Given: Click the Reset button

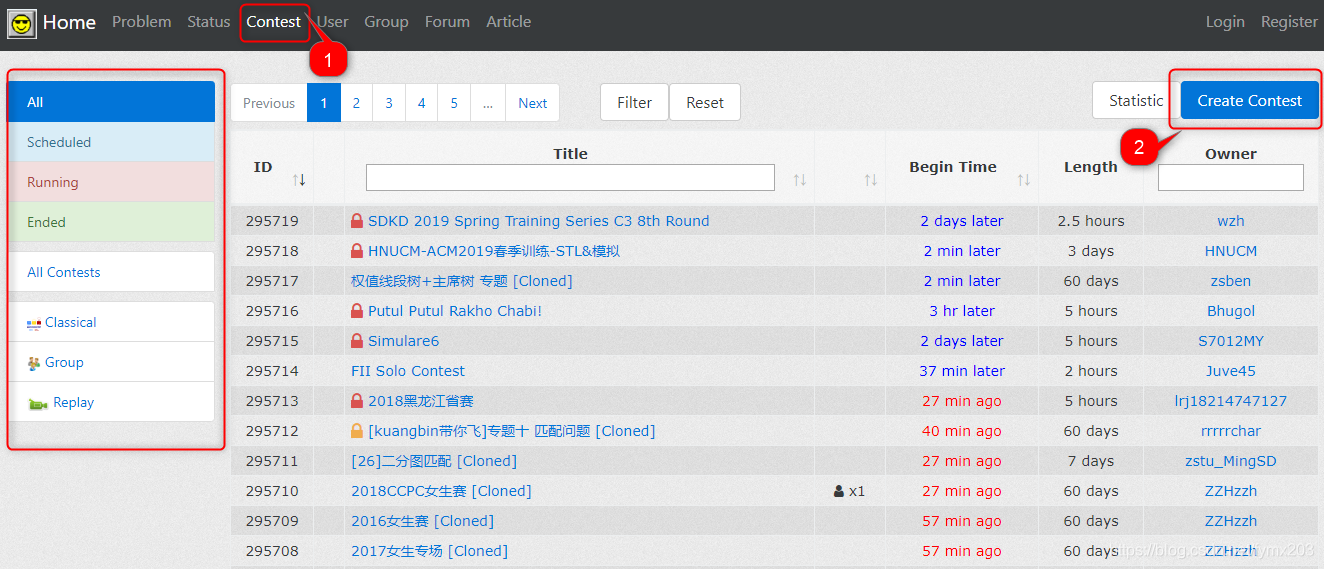Looking at the screenshot, I should pyautogui.click(x=705, y=102).
